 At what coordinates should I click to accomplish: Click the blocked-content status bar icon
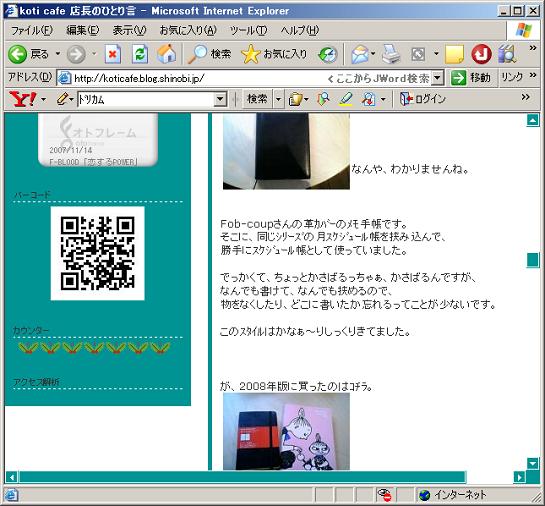point(384,495)
